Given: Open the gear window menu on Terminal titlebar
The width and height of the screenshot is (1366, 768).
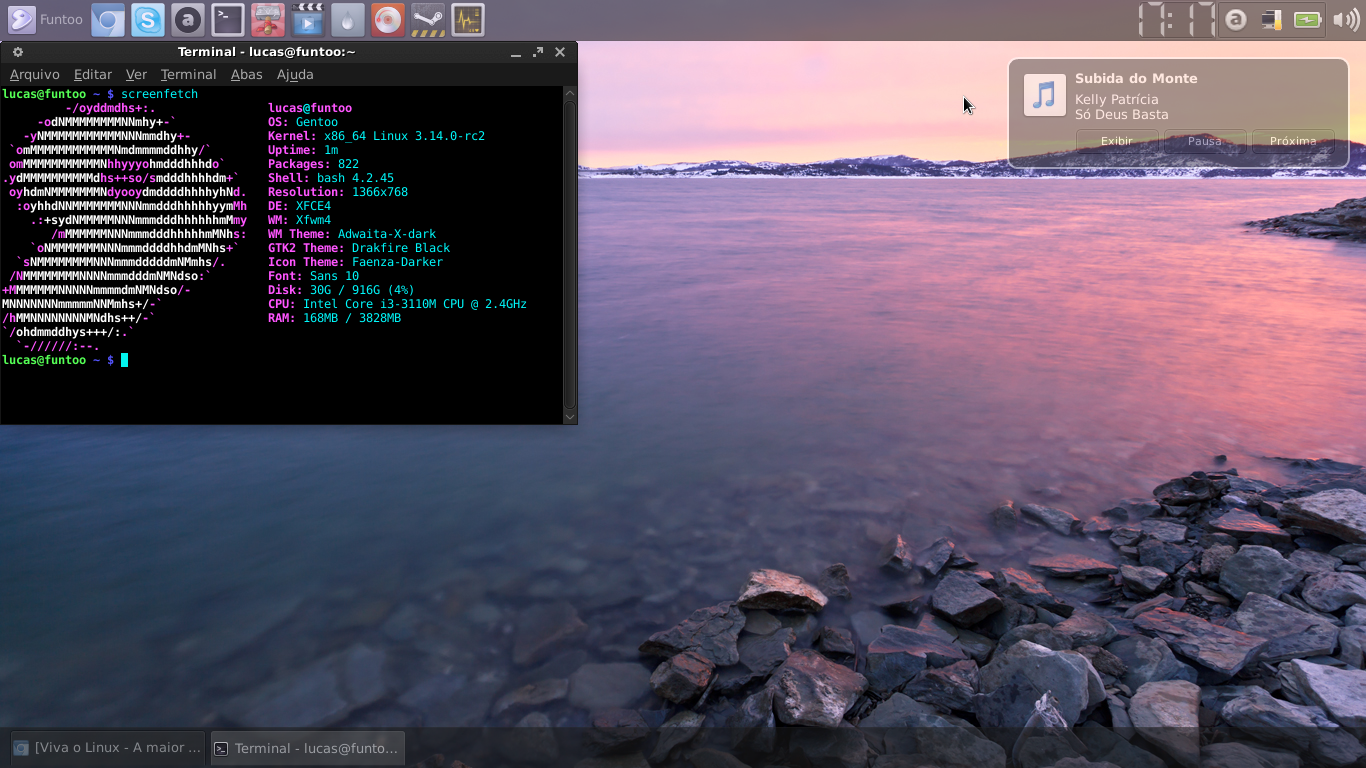Looking at the screenshot, I should point(17,52).
